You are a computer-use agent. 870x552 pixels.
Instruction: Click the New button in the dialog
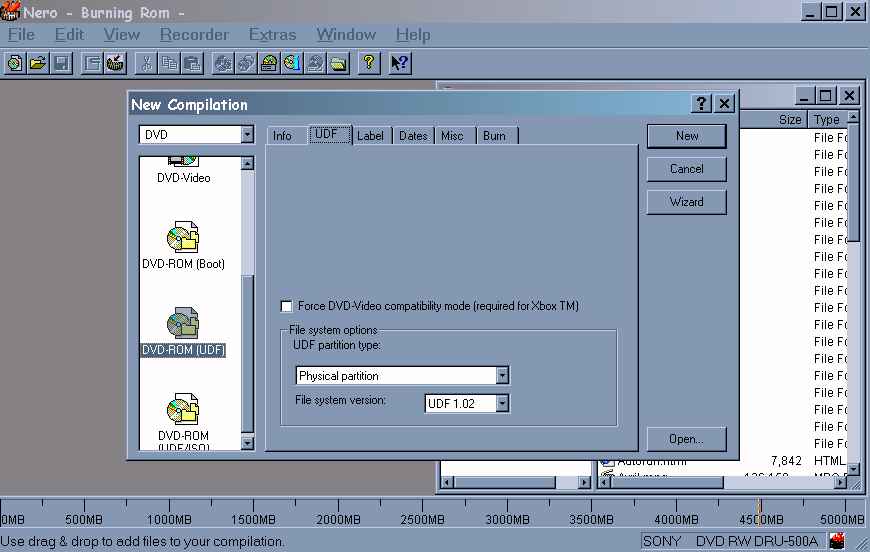pos(687,136)
